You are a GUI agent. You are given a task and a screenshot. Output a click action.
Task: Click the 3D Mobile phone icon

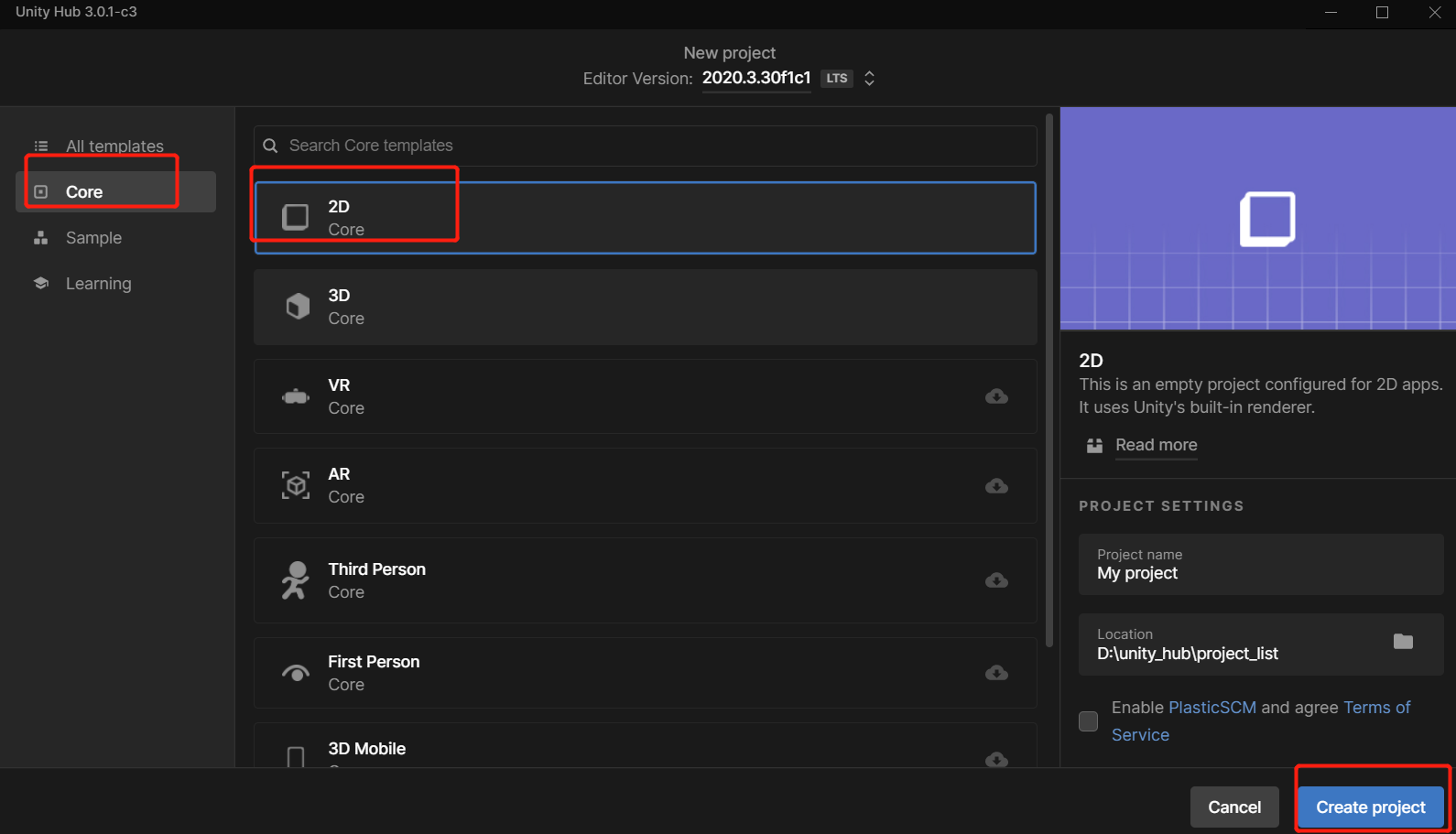pos(296,756)
